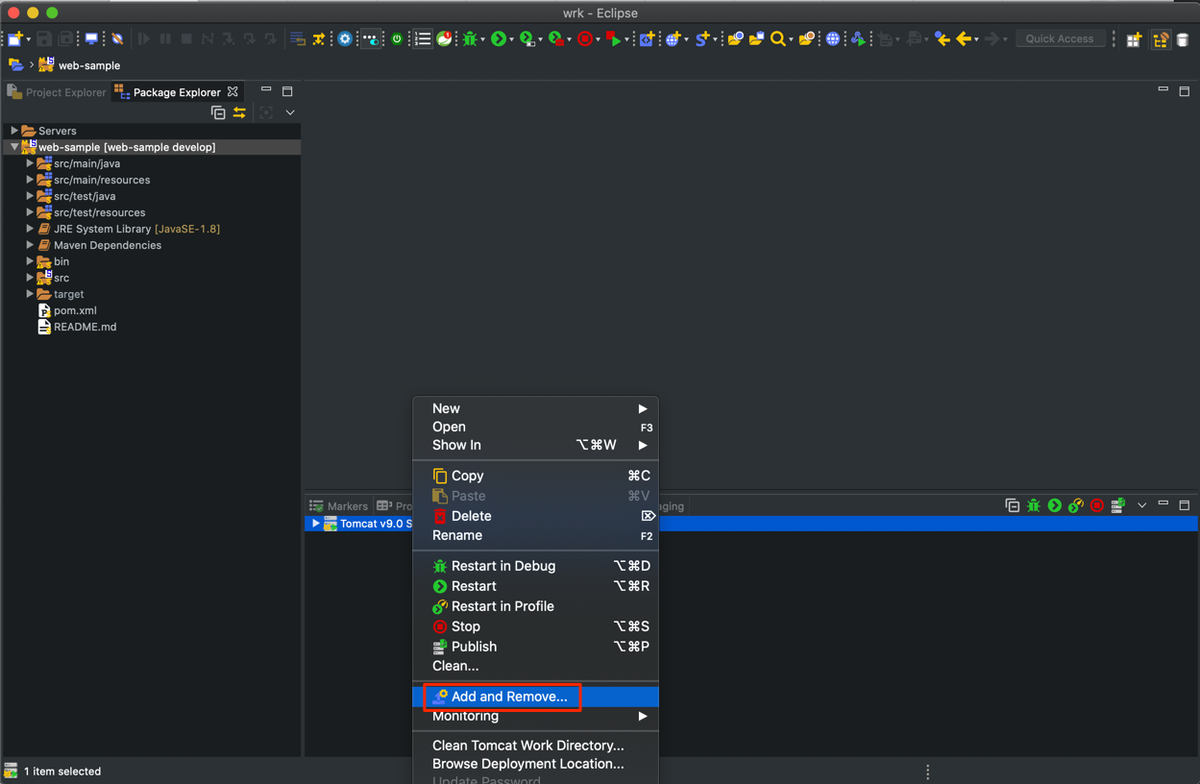Click the skip breakpoints toolbar icon
The image size is (1200, 784).
click(x=117, y=39)
